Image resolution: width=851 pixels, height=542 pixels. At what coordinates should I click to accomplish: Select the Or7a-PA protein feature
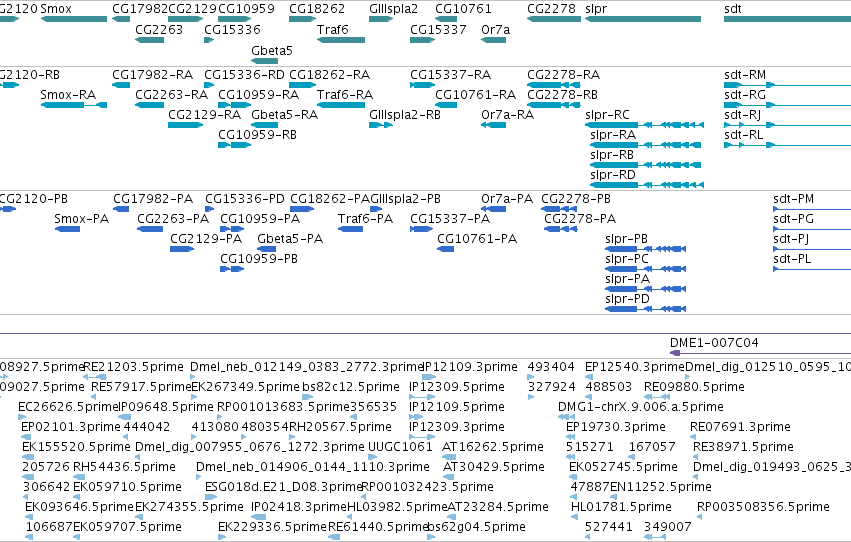[x=493, y=209]
